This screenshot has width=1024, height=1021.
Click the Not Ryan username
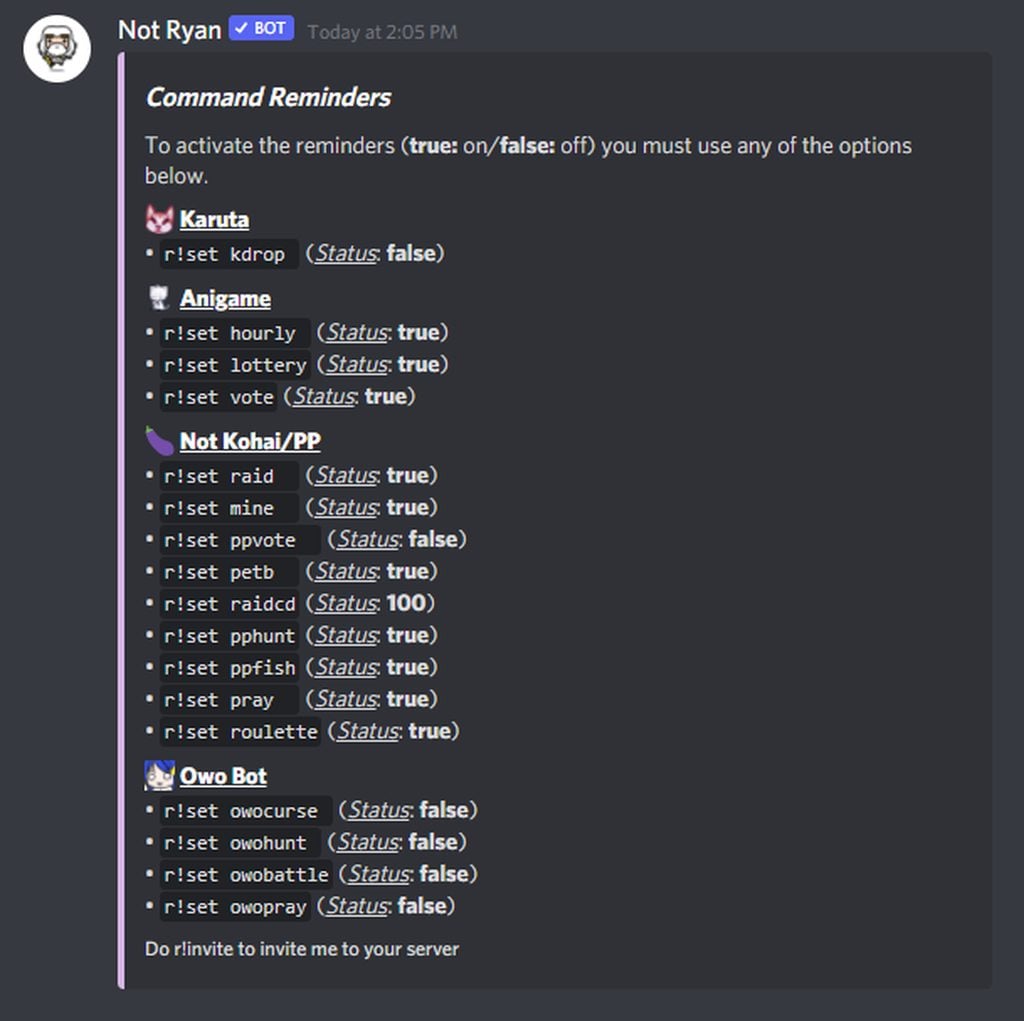pos(169,30)
